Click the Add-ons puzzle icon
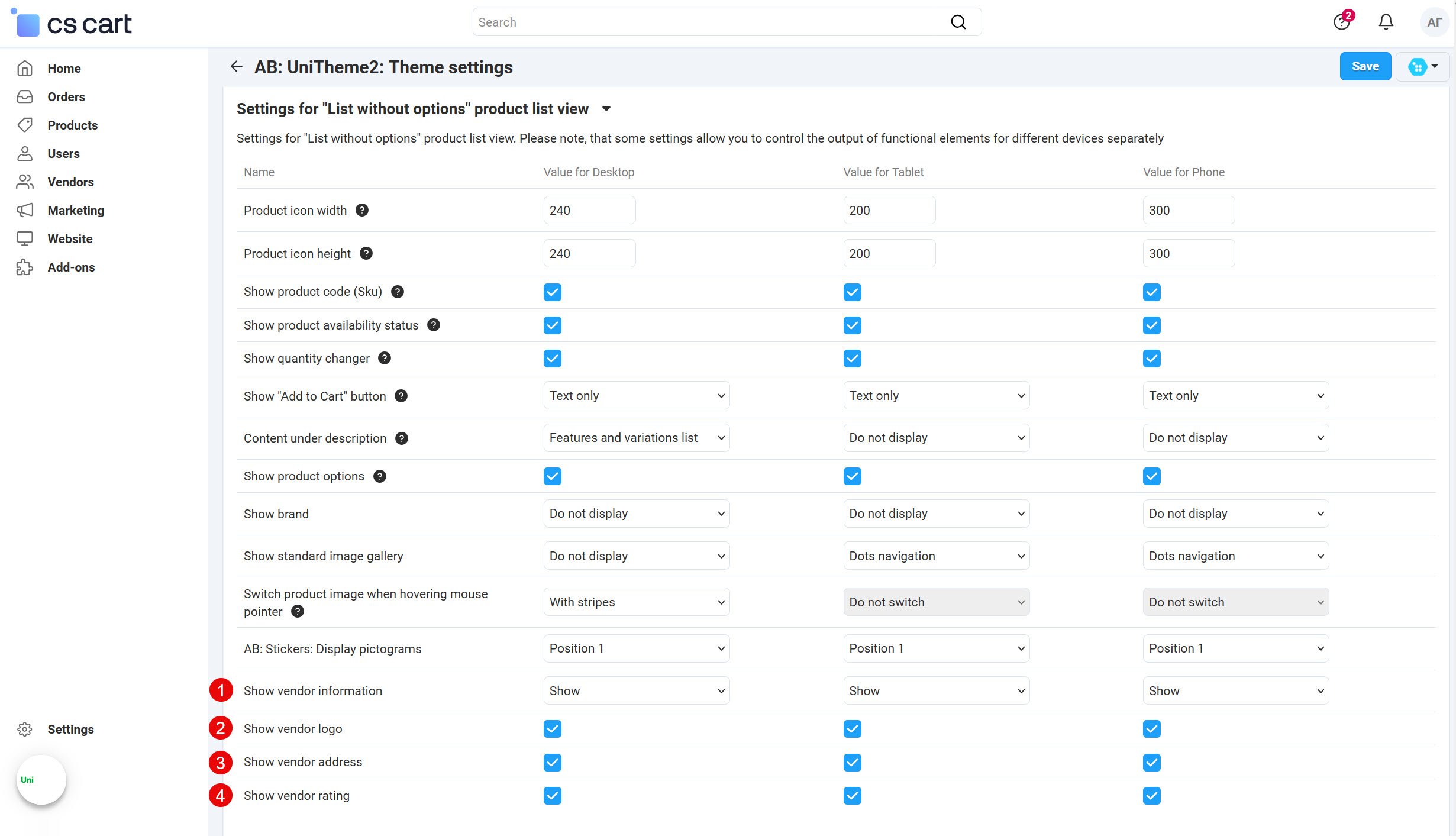This screenshot has height=836, width=1456. tap(25, 267)
